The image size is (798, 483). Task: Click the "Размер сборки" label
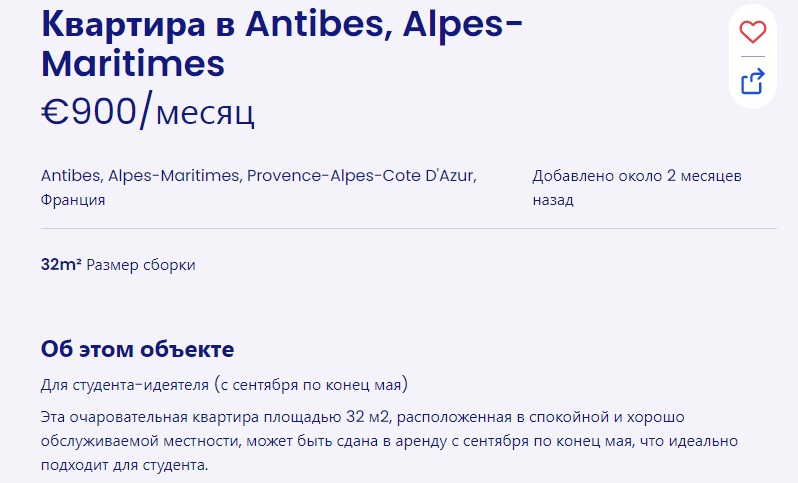pos(141,265)
